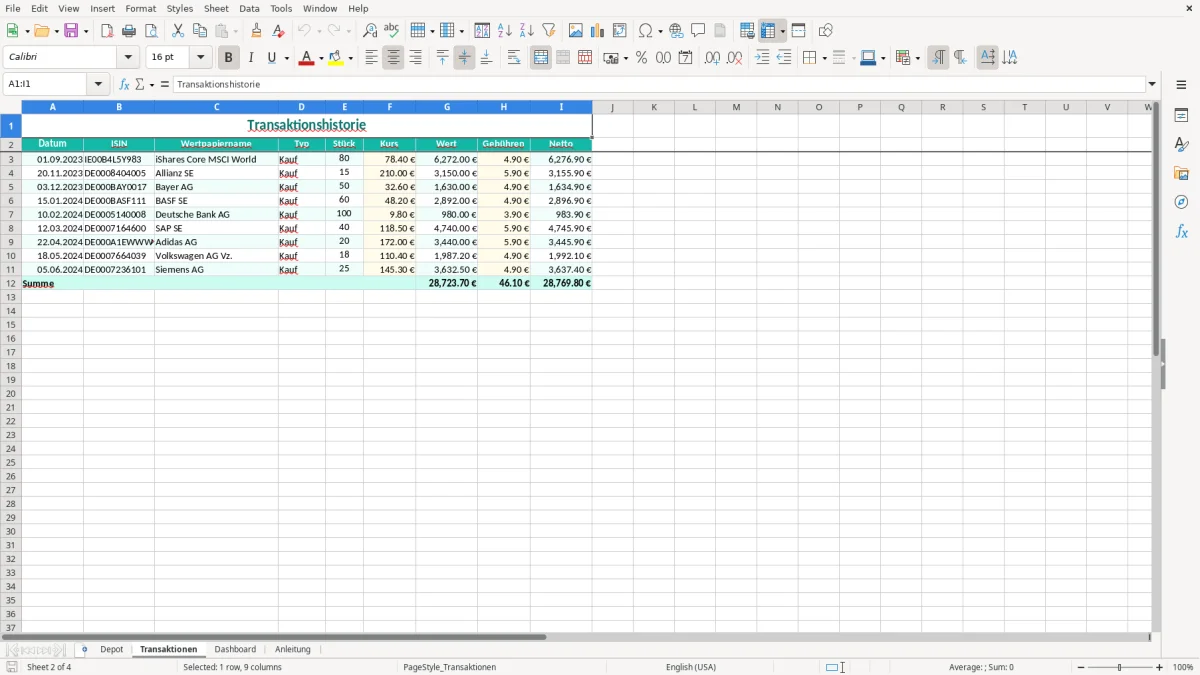Screen dimensions: 1200x675
Task: Open the Borders dropdown arrow
Action: point(823,58)
